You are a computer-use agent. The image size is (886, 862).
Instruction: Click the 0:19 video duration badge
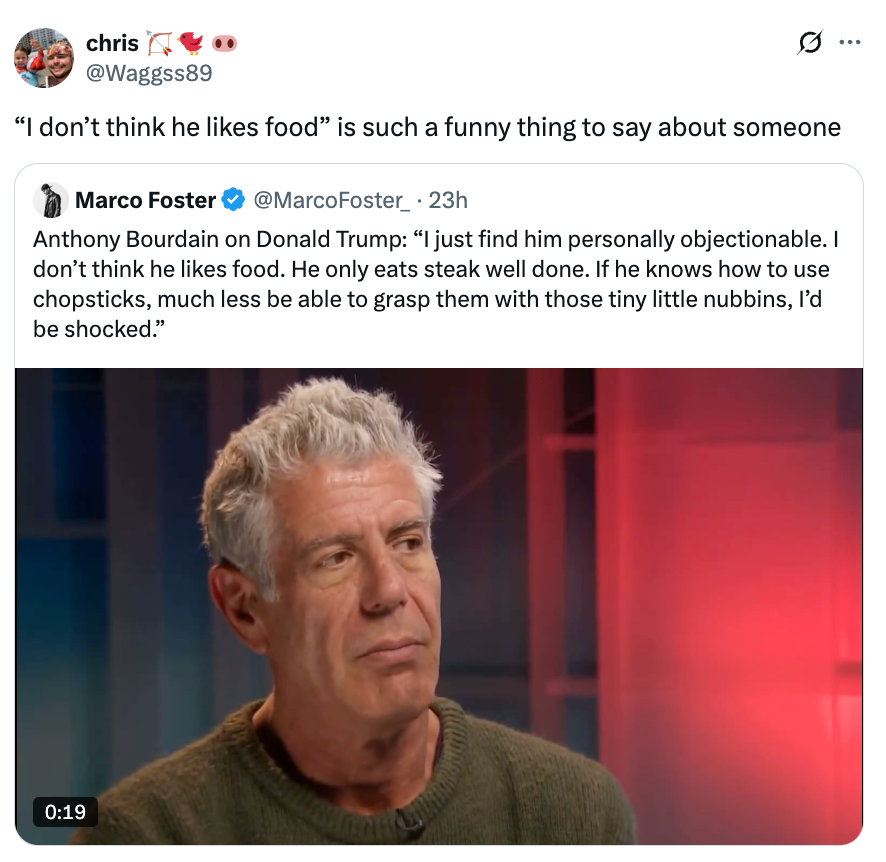click(66, 812)
